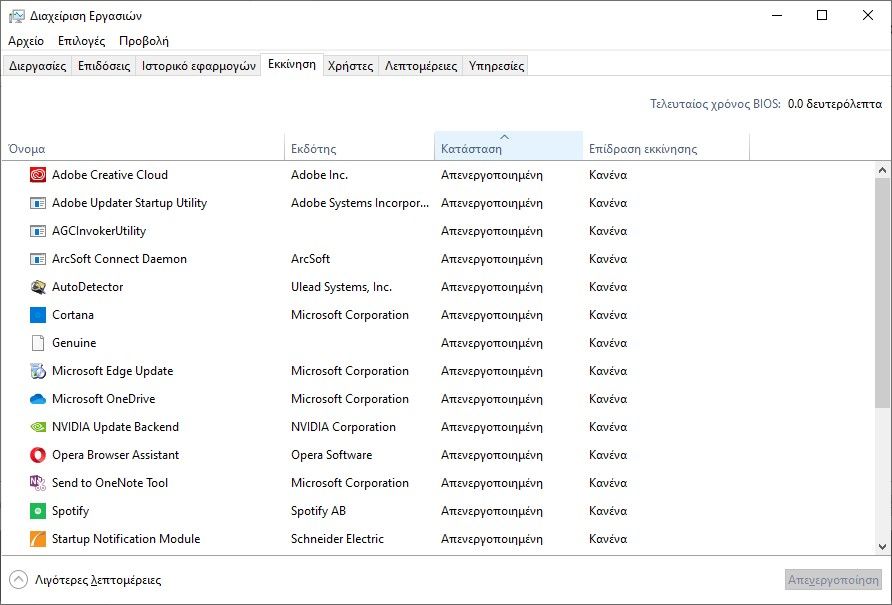Select the Adobe Updater Startup Utility name

click(x=129, y=203)
